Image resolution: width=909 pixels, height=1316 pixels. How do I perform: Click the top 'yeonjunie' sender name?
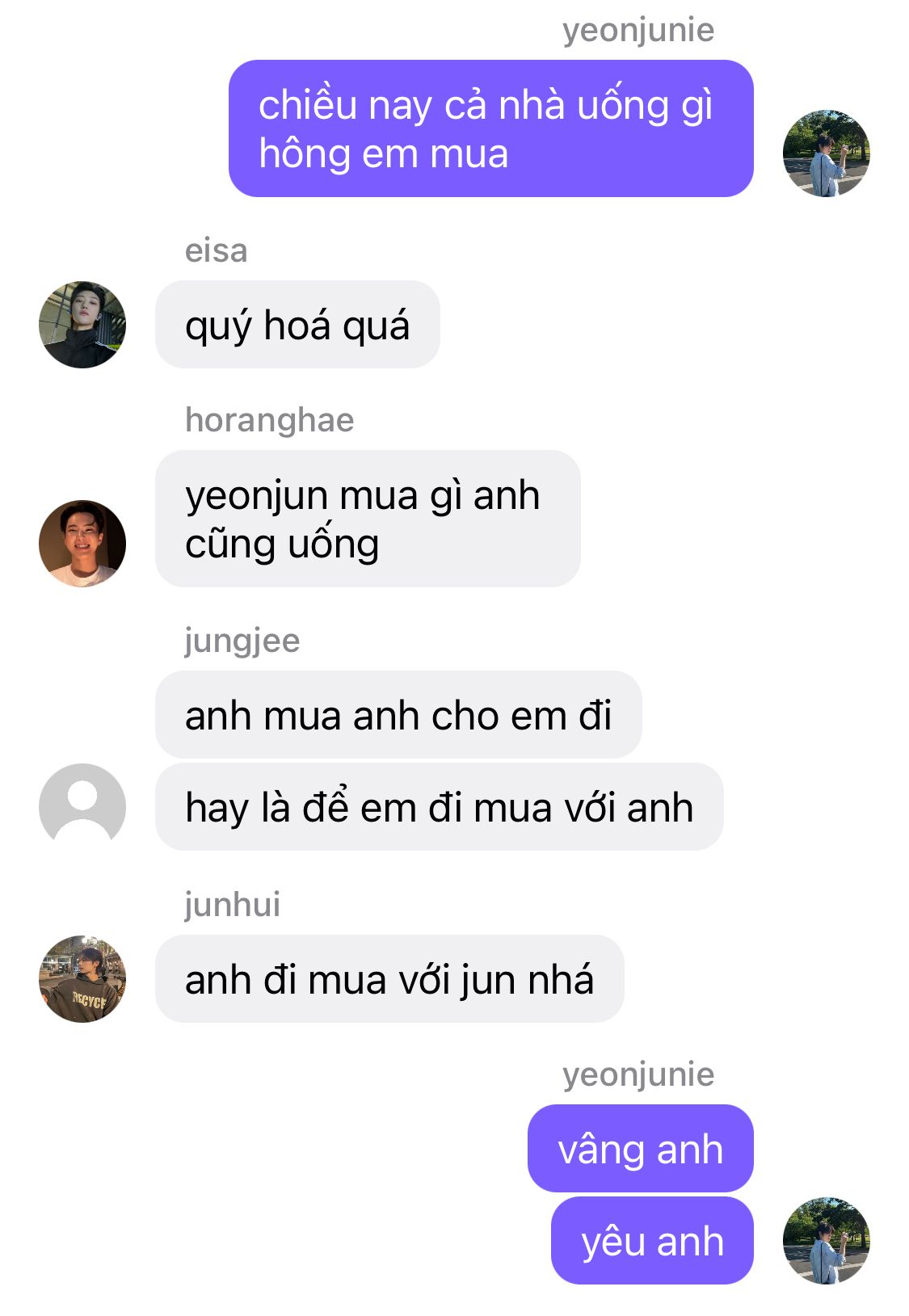(x=638, y=31)
